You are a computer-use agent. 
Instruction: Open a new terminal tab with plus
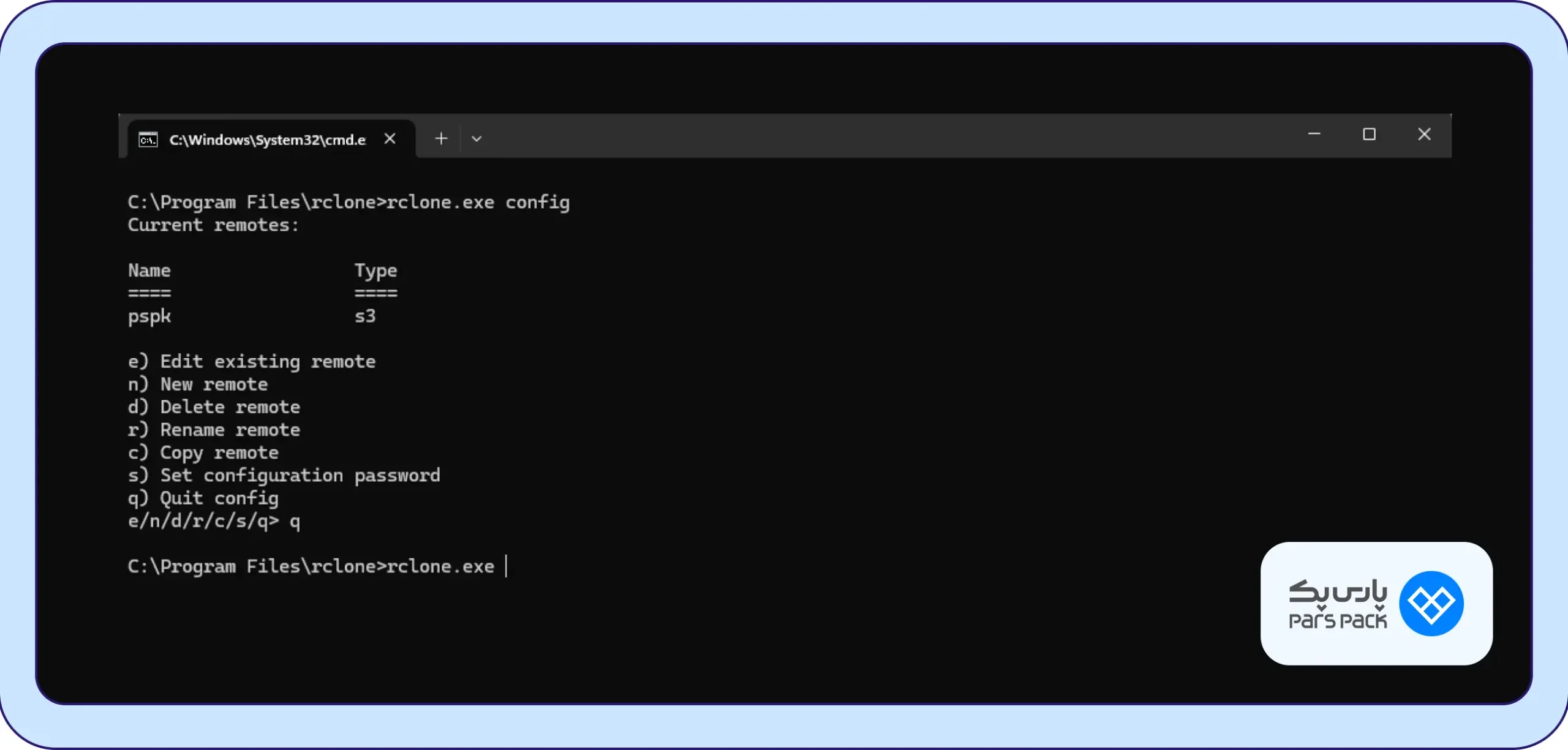(x=441, y=139)
